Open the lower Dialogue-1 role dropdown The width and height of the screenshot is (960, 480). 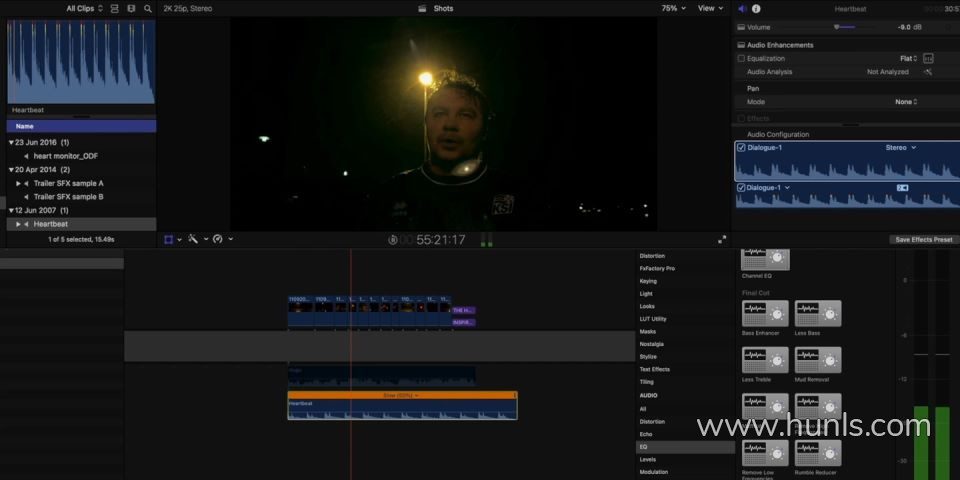click(787, 187)
